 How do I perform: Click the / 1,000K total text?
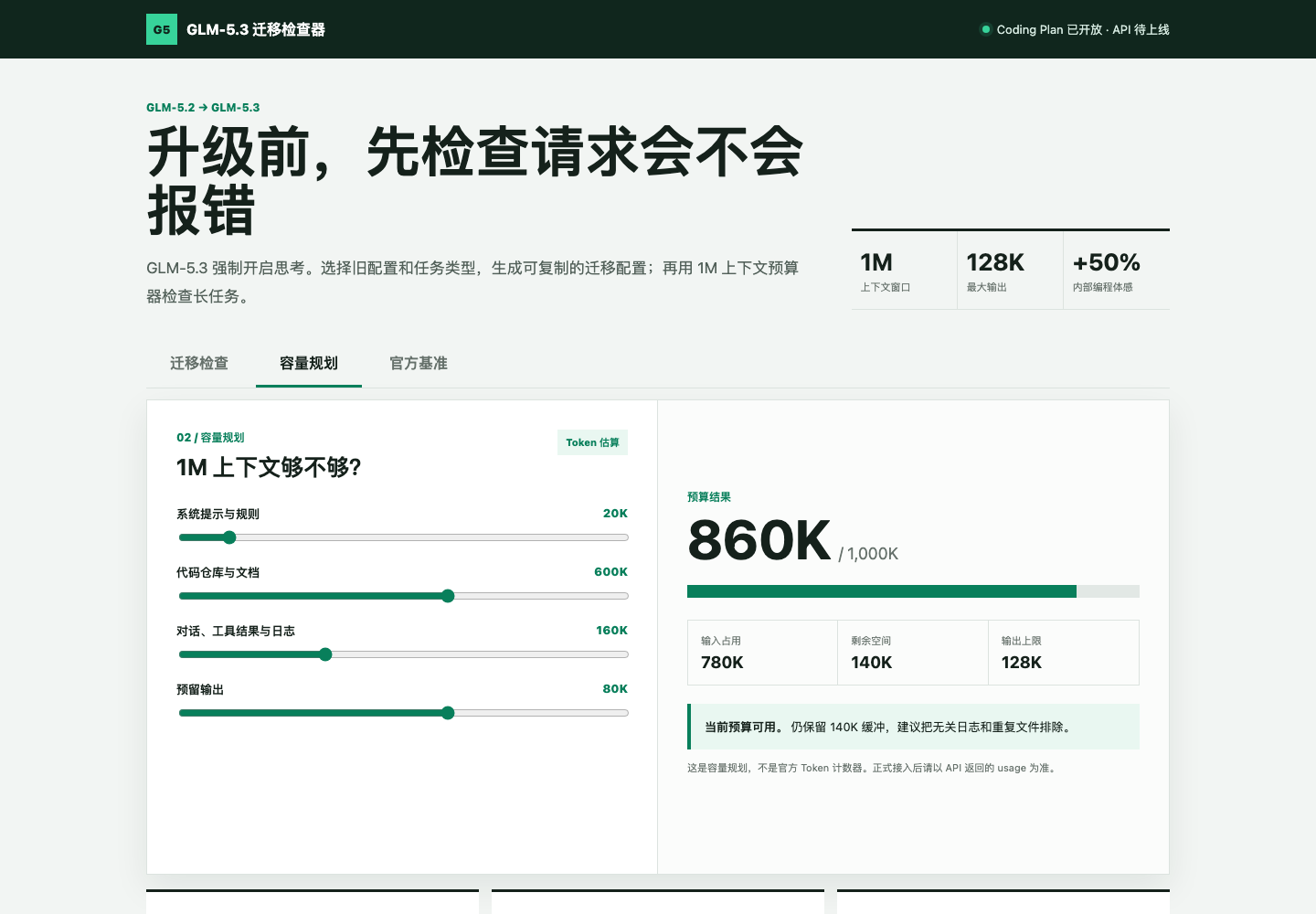pyautogui.click(x=868, y=554)
